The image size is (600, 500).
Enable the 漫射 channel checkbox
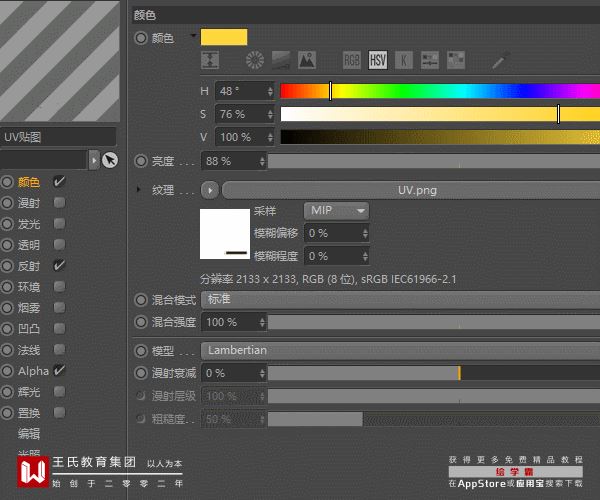click(59, 202)
